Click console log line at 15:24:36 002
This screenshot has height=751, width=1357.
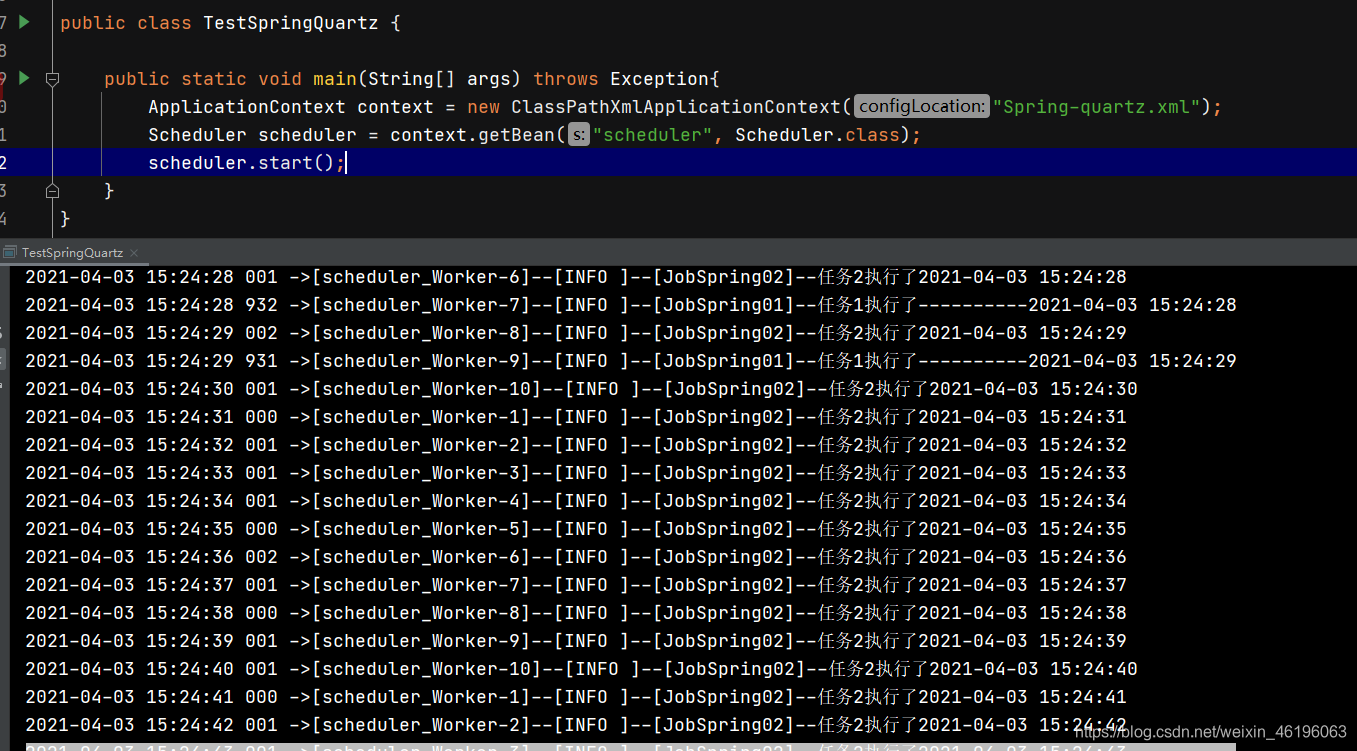tap(576, 557)
